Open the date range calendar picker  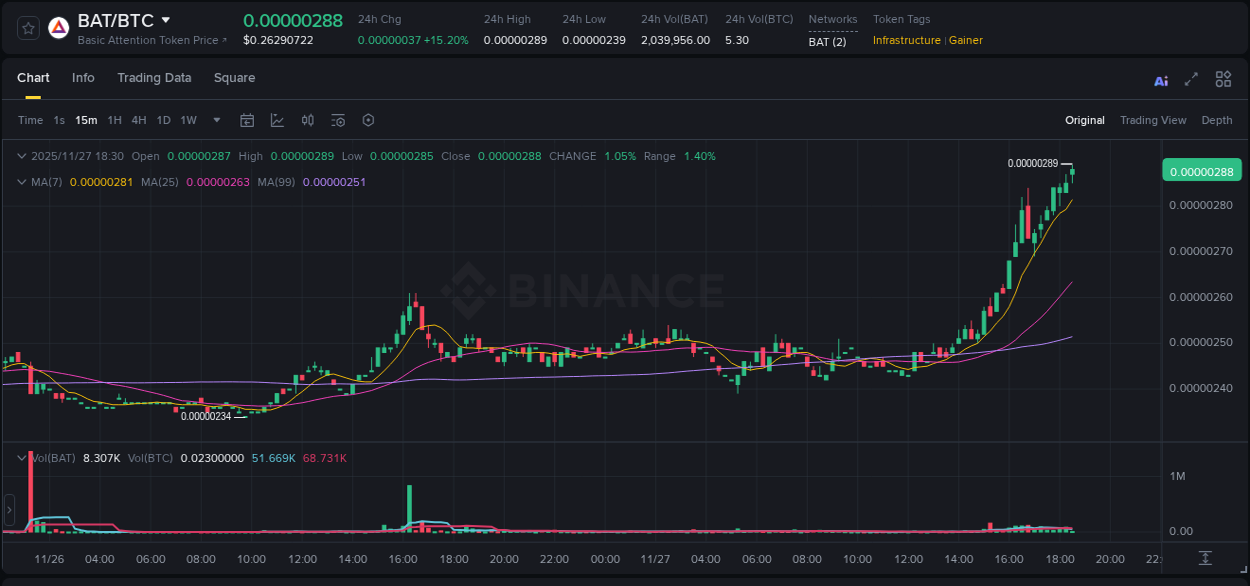[247, 119]
